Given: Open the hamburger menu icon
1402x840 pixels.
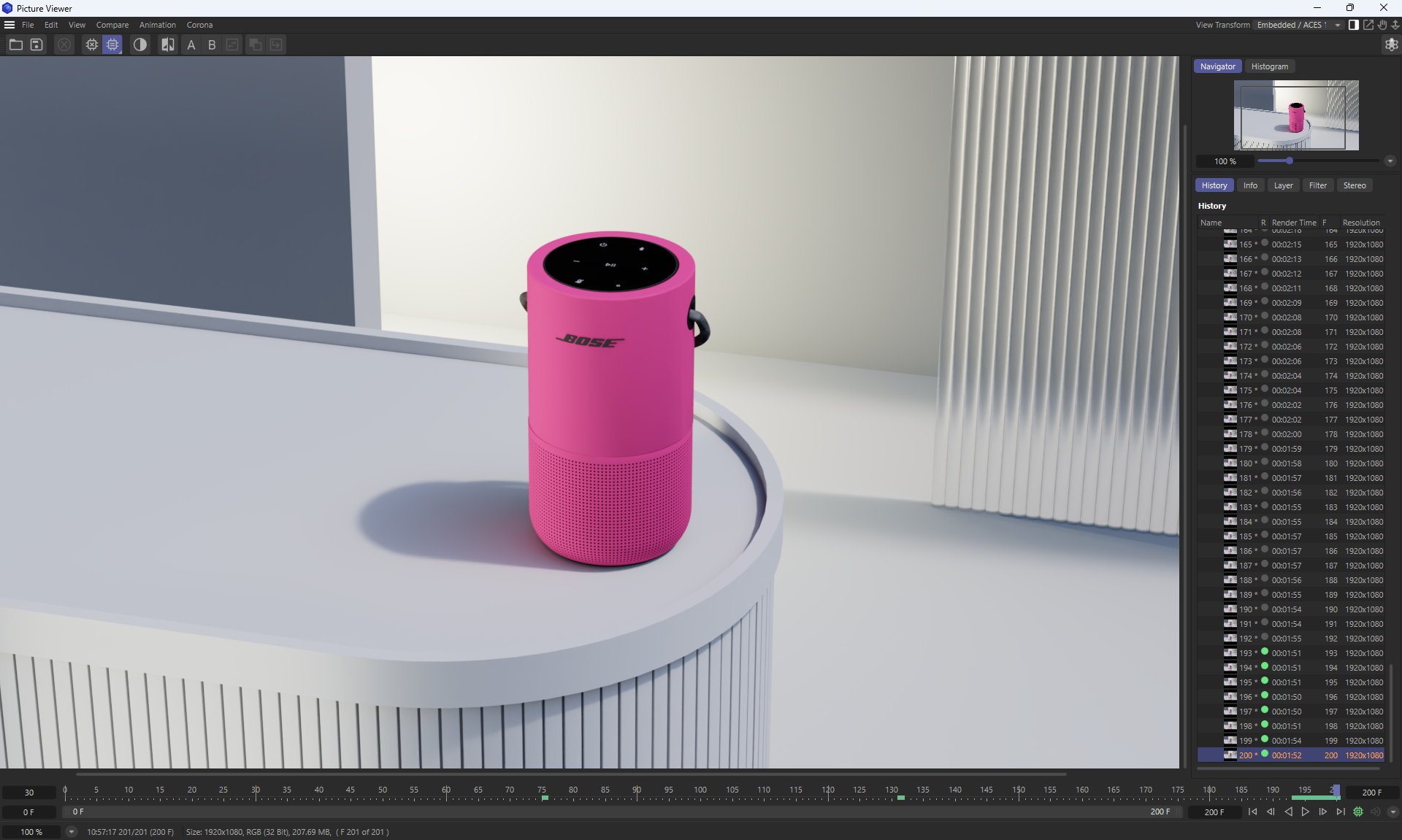Looking at the screenshot, I should [x=9, y=25].
